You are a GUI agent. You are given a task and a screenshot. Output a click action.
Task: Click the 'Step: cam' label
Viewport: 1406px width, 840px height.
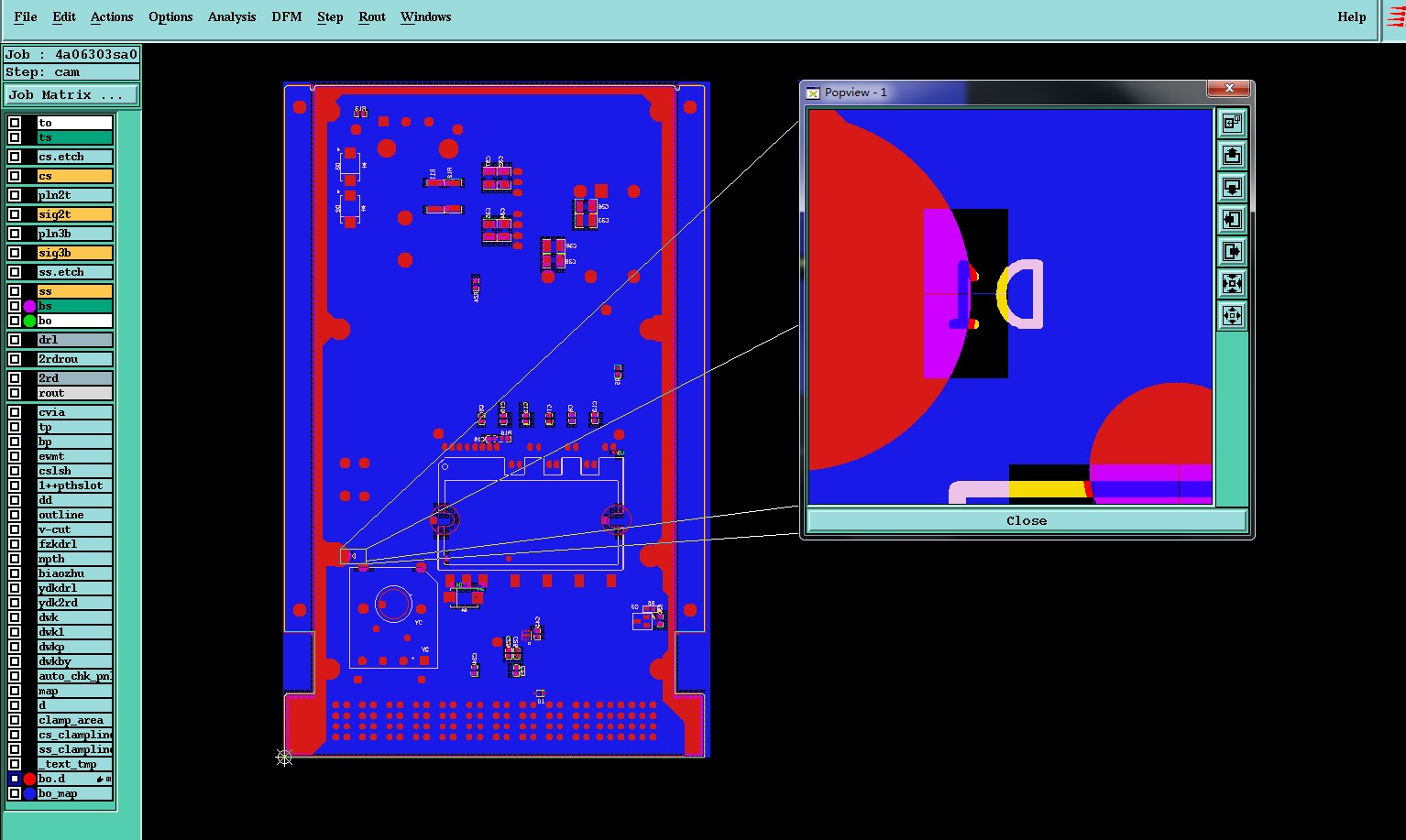[71, 72]
